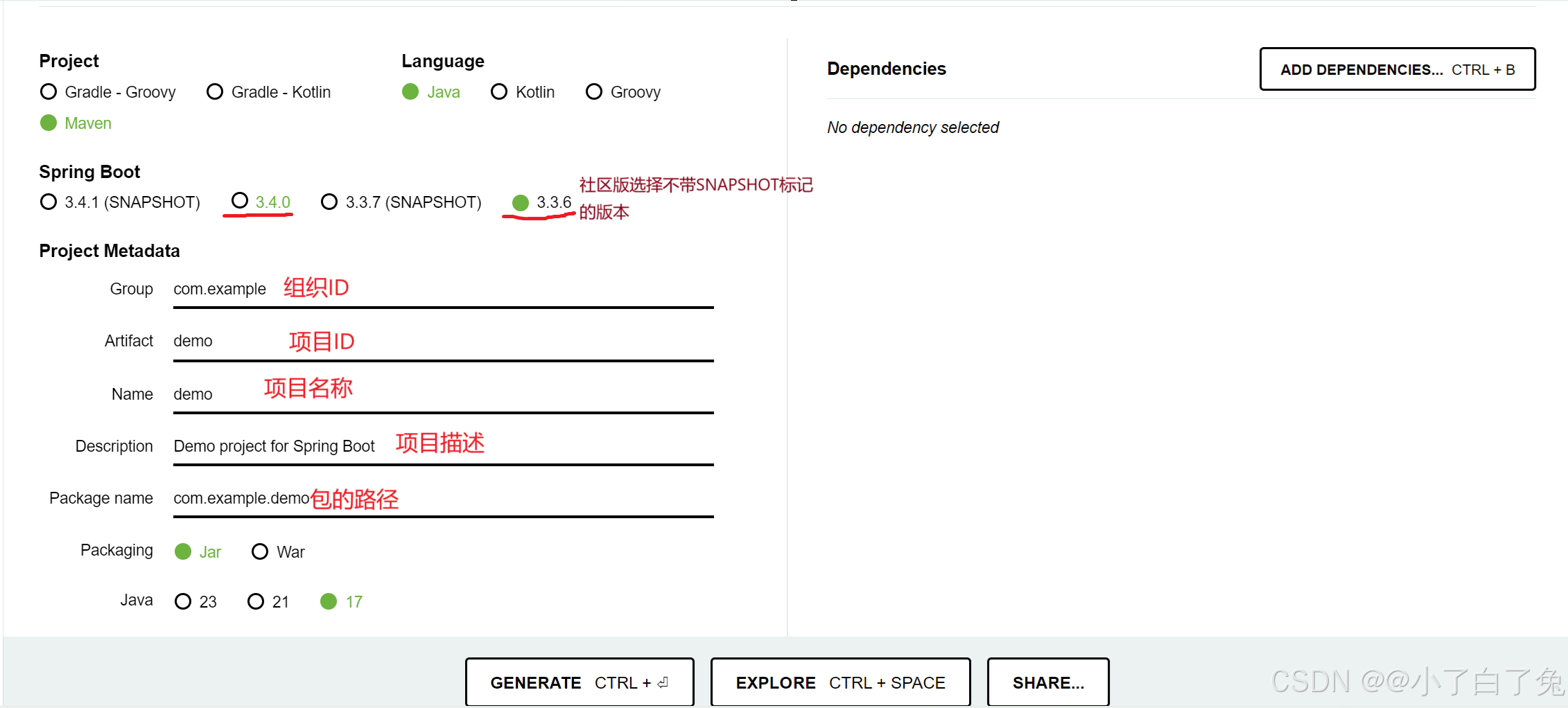This screenshot has width=1568, height=708.
Task: Click the Explore button
Action: 841,682
